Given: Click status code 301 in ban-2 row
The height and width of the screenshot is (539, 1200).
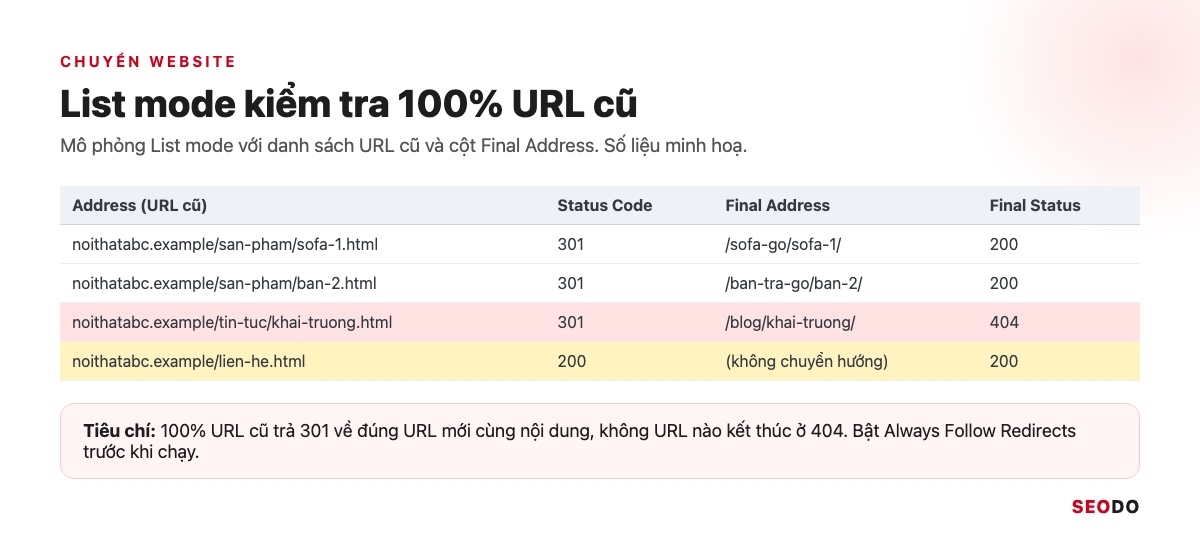Looking at the screenshot, I should (x=571, y=283).
